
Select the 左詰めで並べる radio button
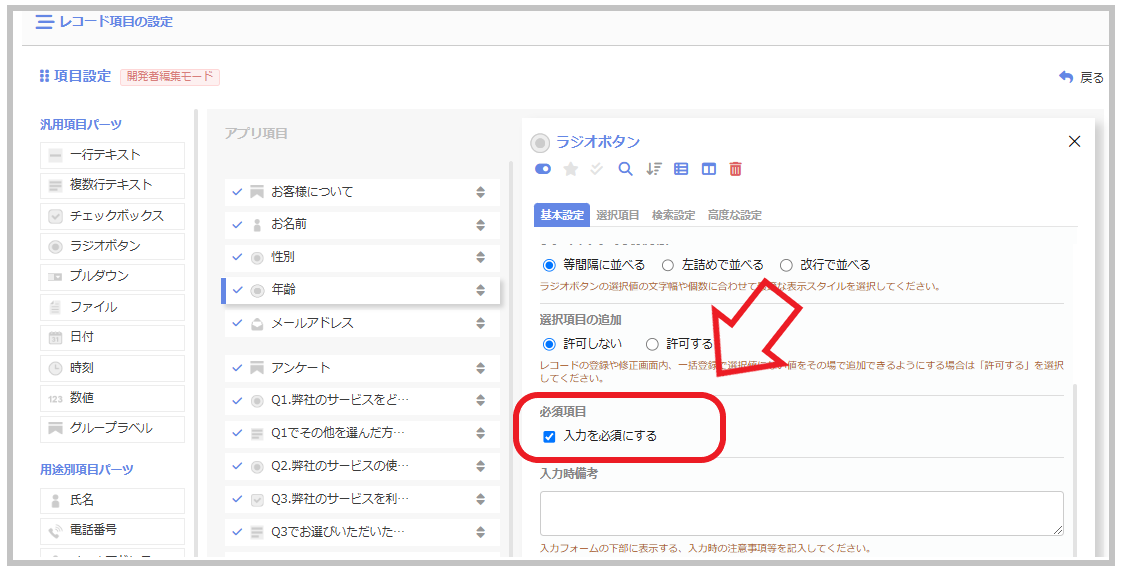pyautogui.click(x=668, y=265)
